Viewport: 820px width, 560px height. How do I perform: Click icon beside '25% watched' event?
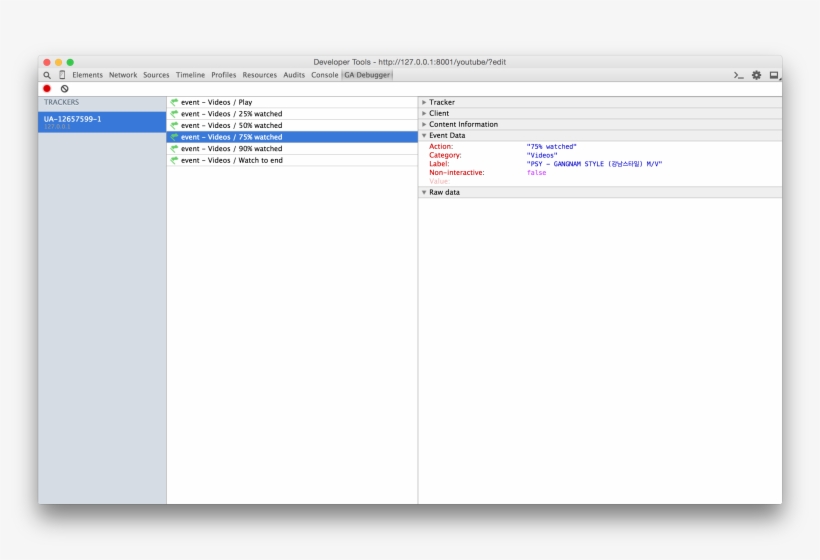174,113
